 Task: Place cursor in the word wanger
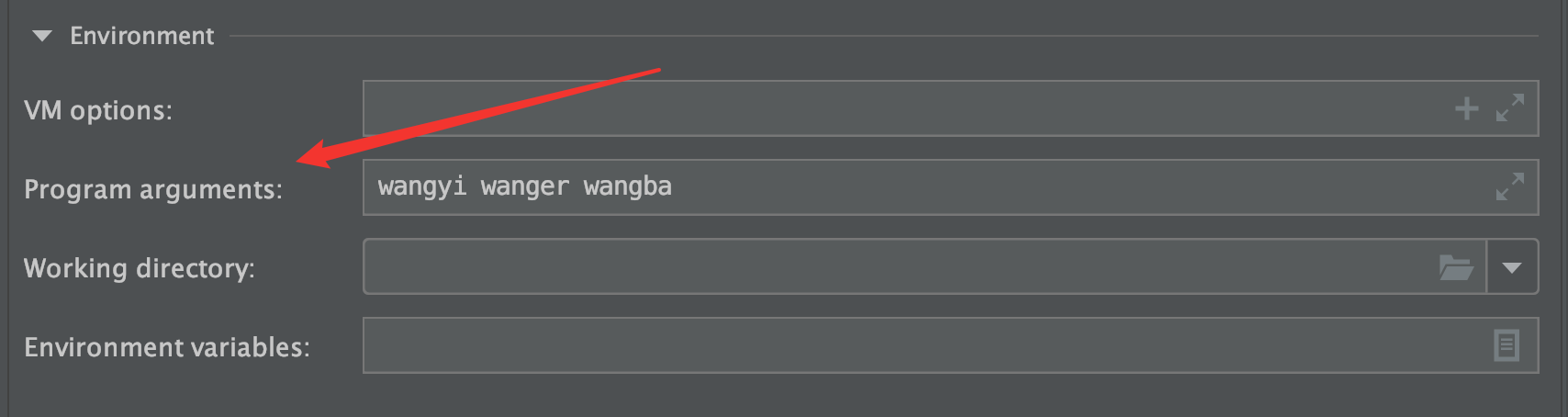click(x=524, y=187)
